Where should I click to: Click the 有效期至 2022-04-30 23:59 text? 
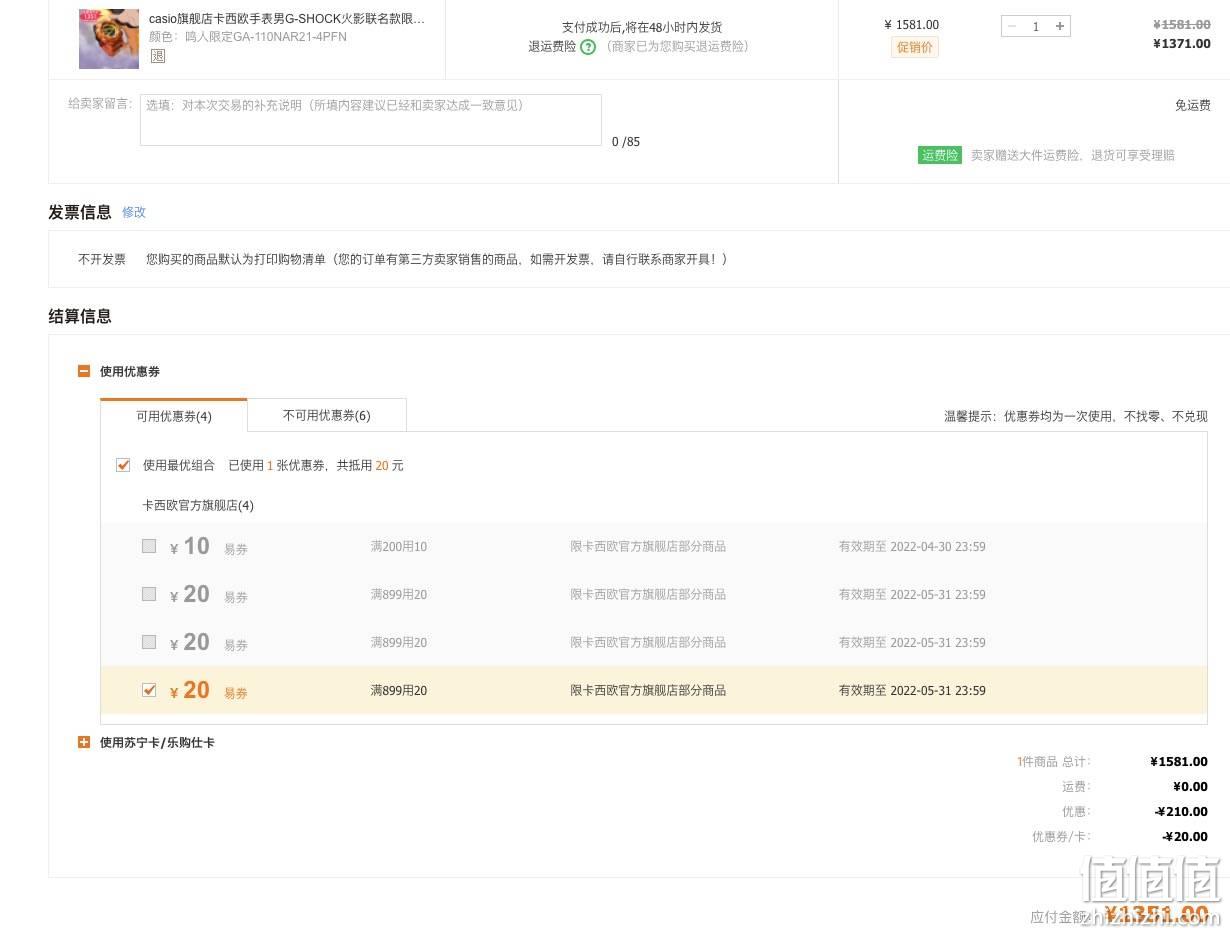pyautogui.click(x=912, y=546)
